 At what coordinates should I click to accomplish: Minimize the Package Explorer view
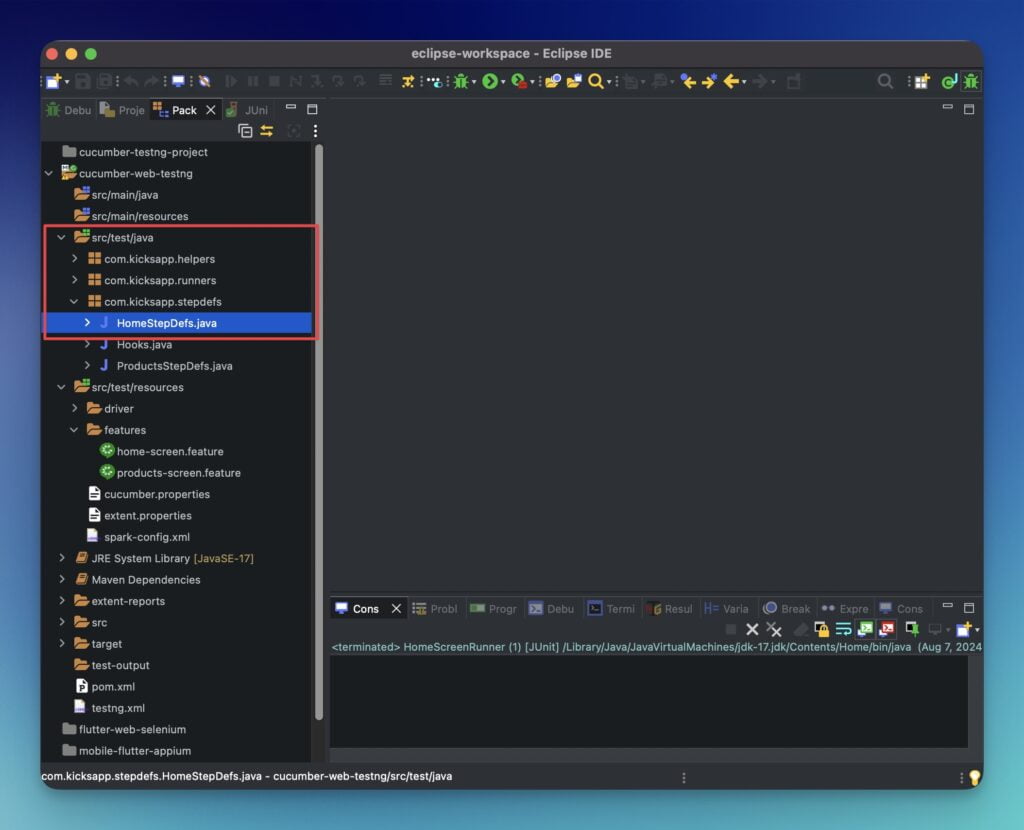coord(291,108)
